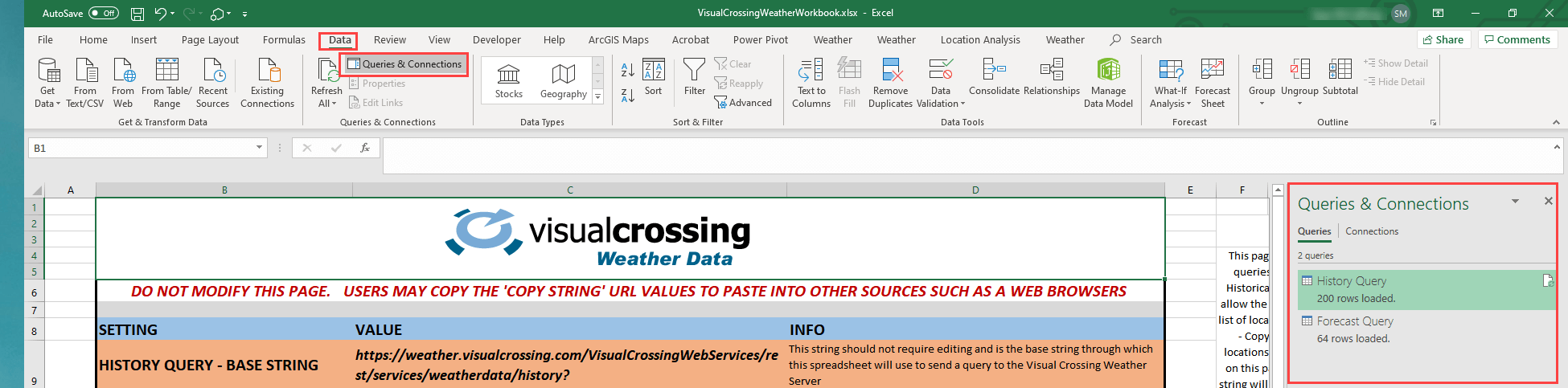Open the Get Data dropdown

(x=47, y=82)
